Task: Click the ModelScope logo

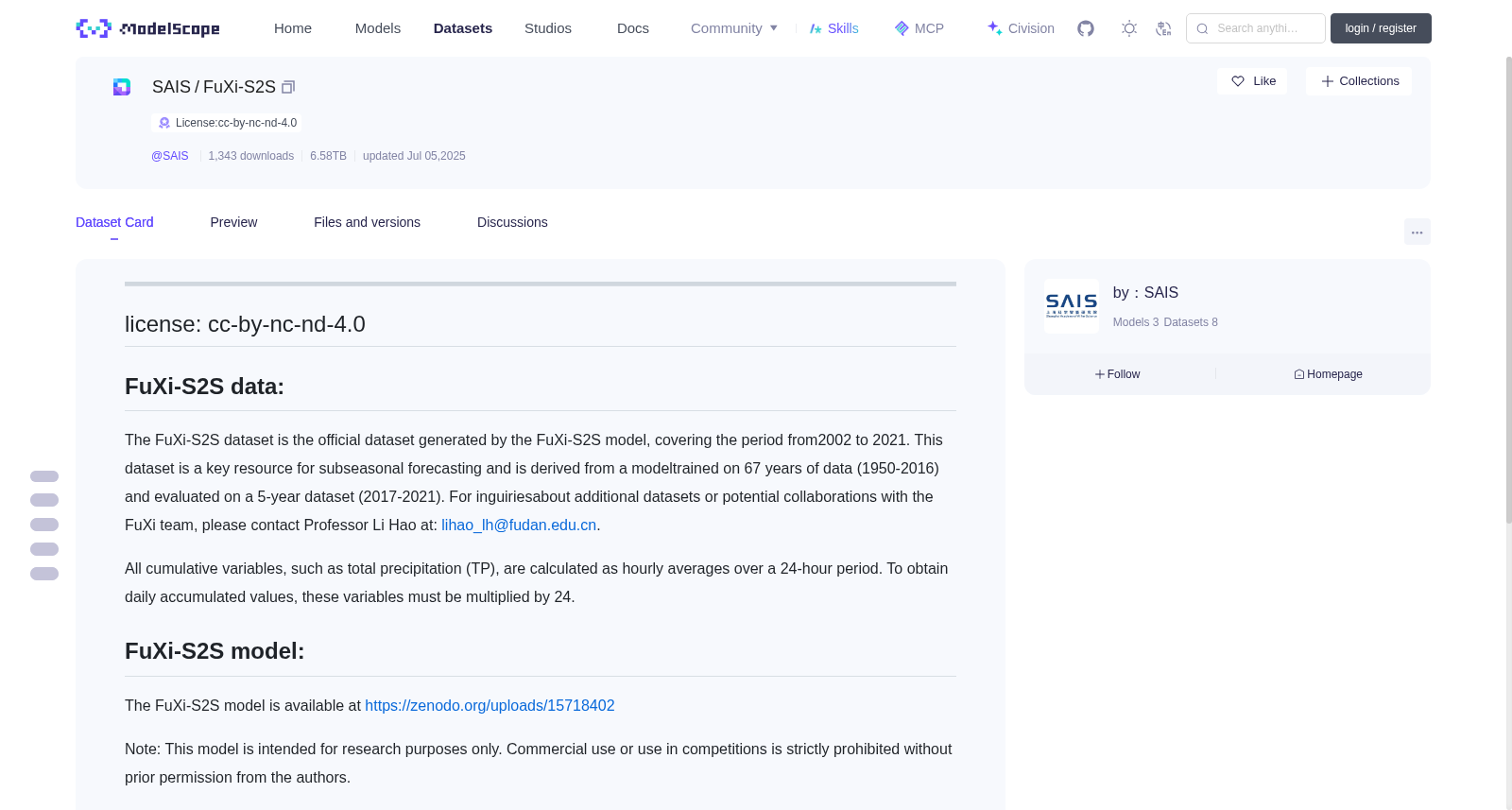Action: (x=147, y=28)
